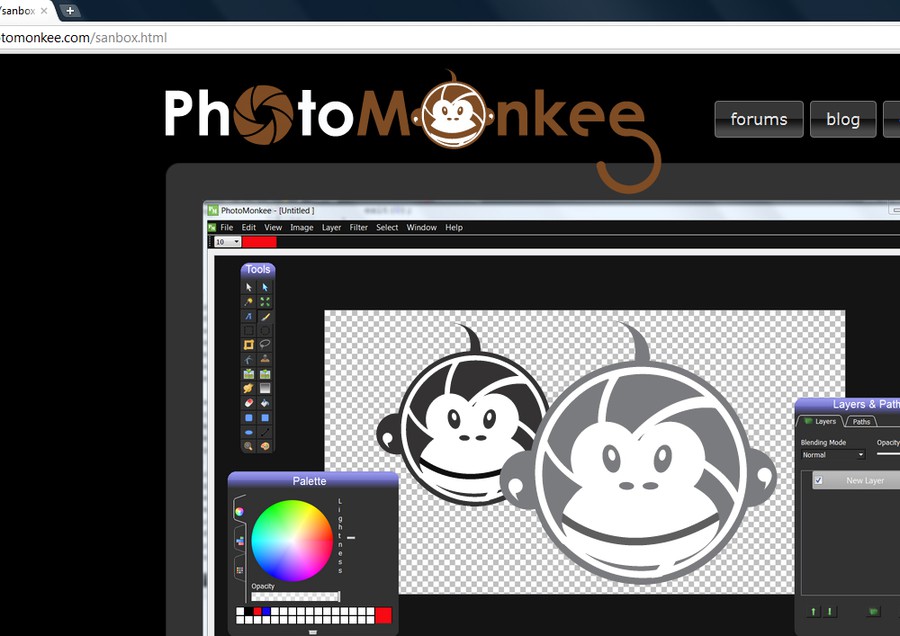
Task: Pick the eraser tool in Tools panel
Action: click(249, 402)
